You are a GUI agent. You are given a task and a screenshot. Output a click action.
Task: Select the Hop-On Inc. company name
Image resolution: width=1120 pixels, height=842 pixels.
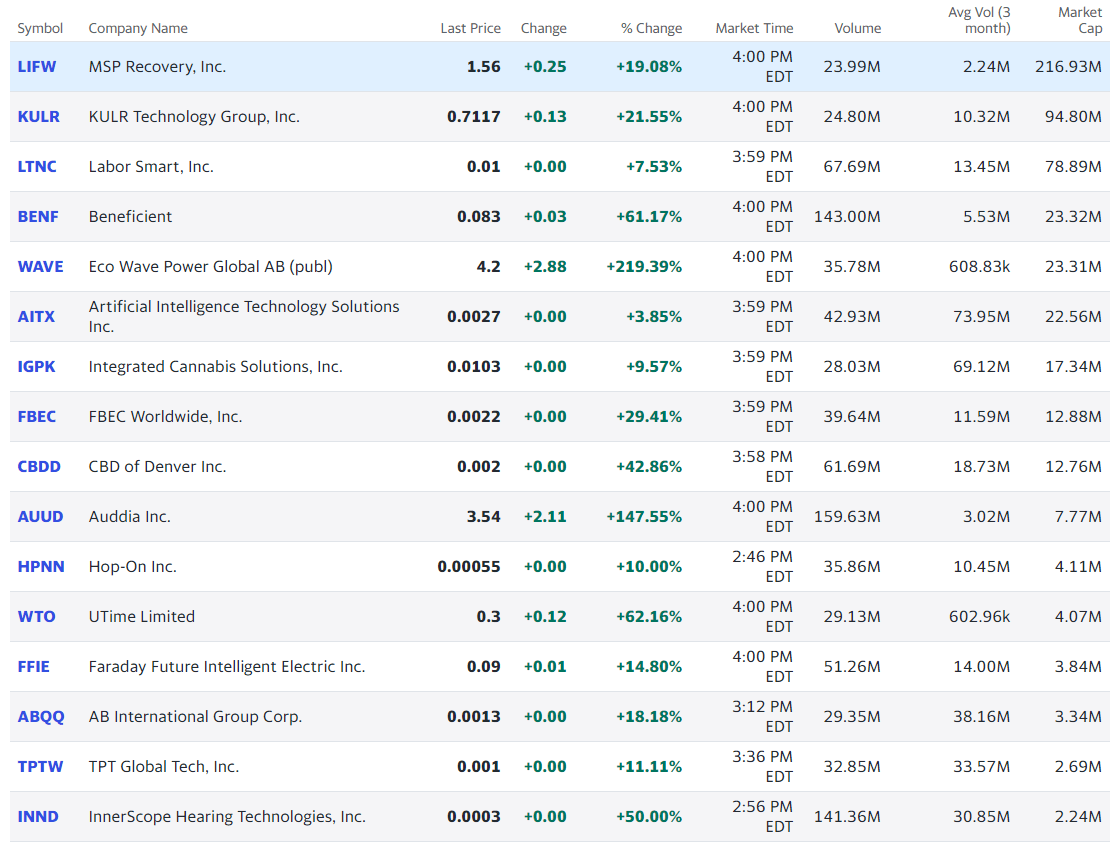[132, 566]
